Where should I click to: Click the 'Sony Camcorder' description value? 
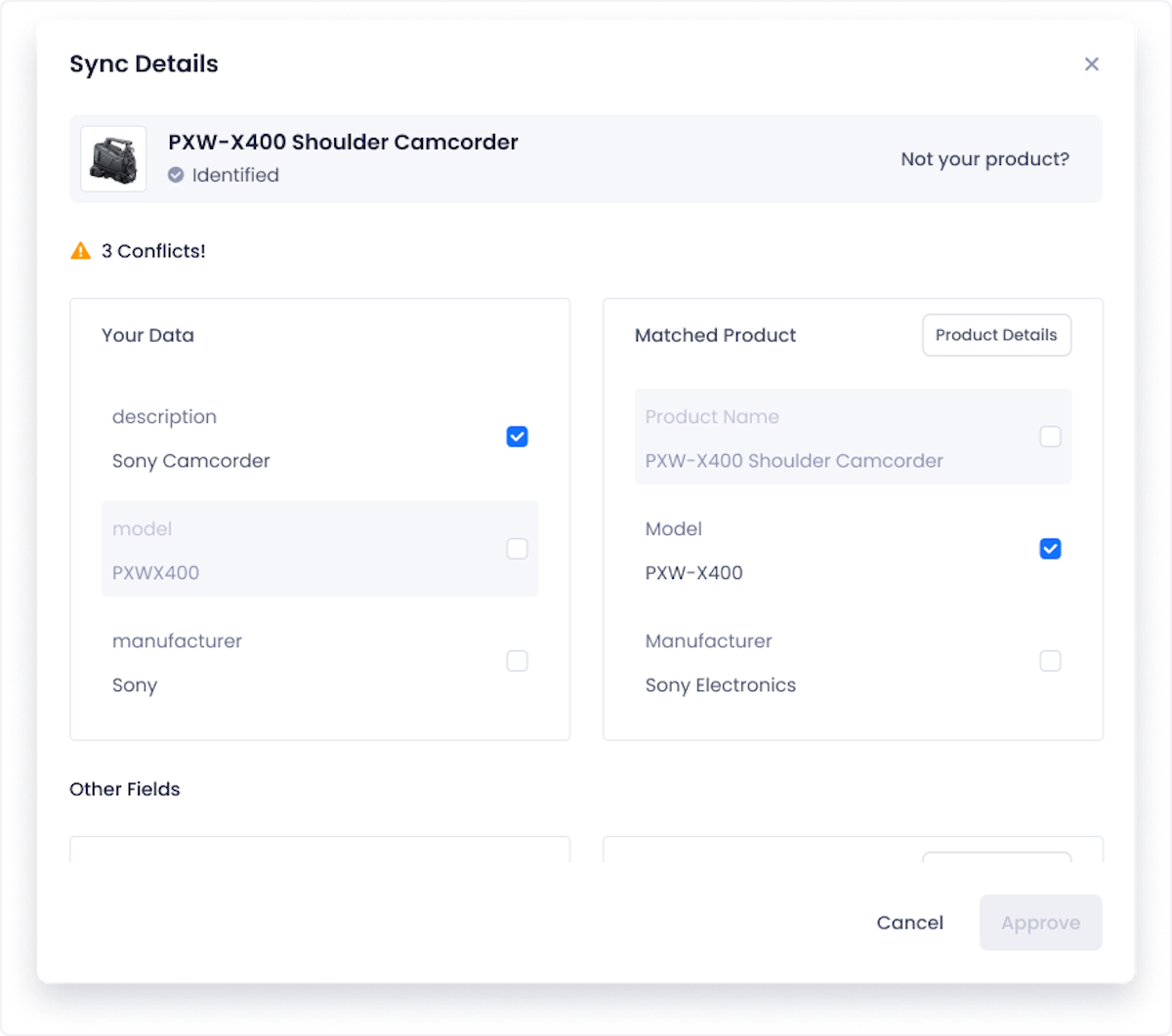[191, 461]
